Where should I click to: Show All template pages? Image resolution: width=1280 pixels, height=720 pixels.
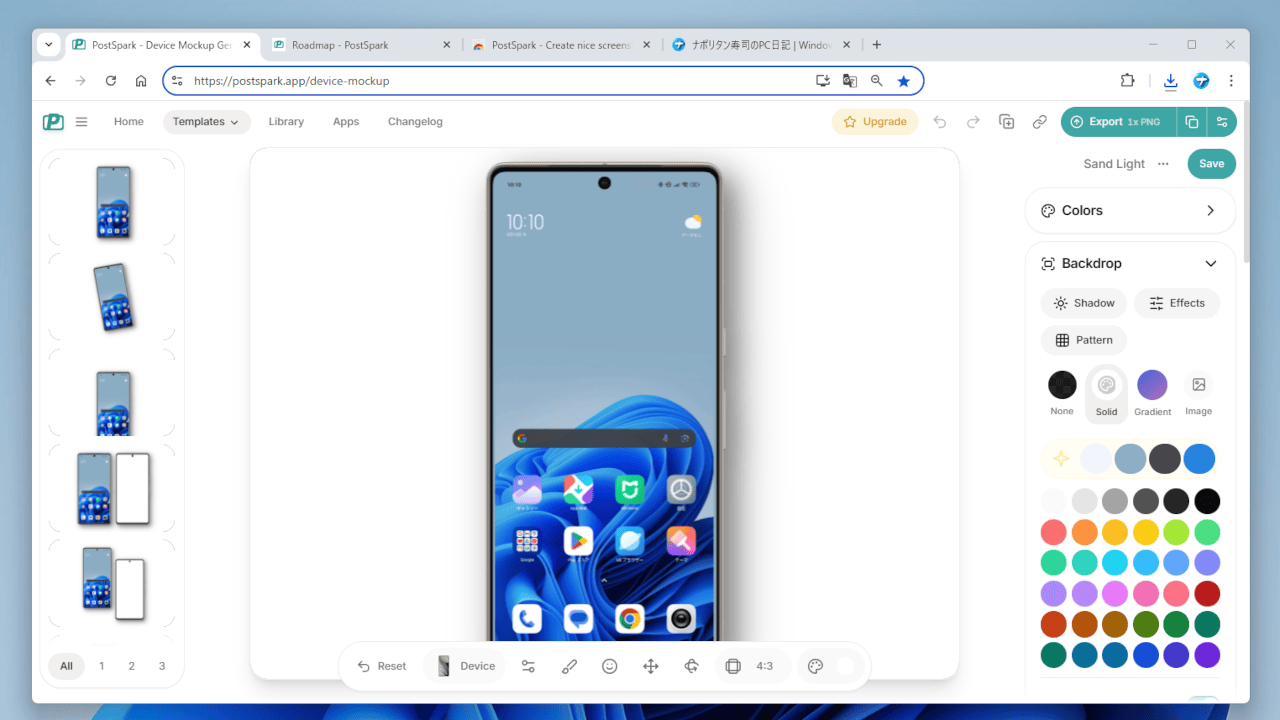pos(66,666)
